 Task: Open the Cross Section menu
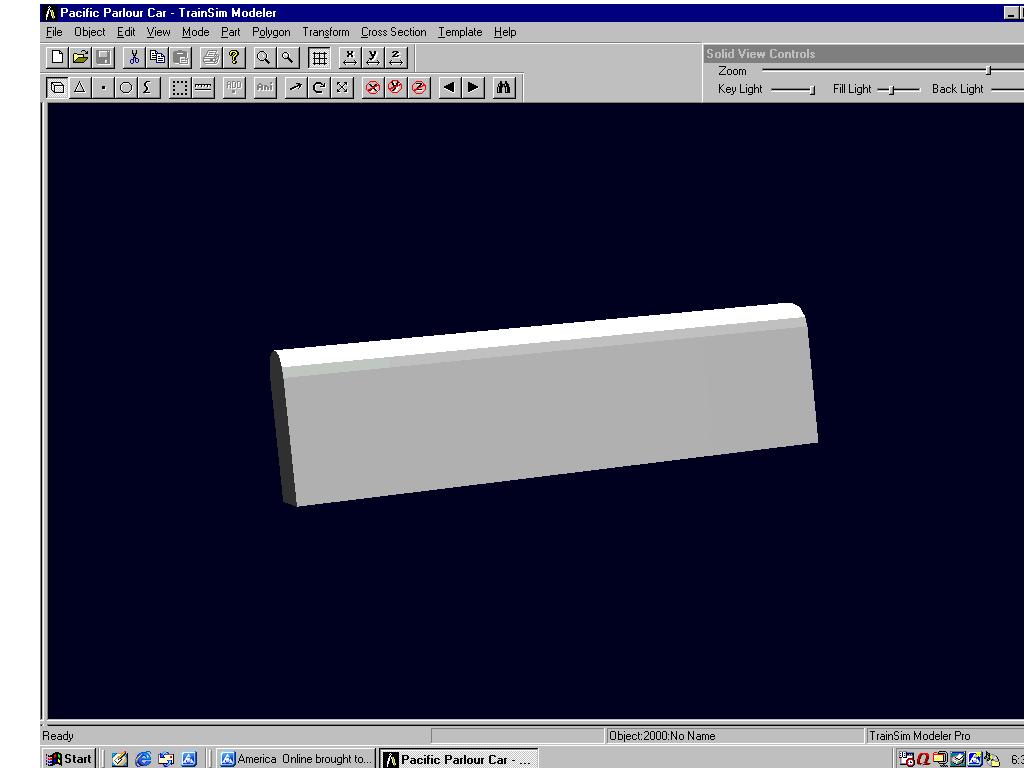tap(394, 32)
